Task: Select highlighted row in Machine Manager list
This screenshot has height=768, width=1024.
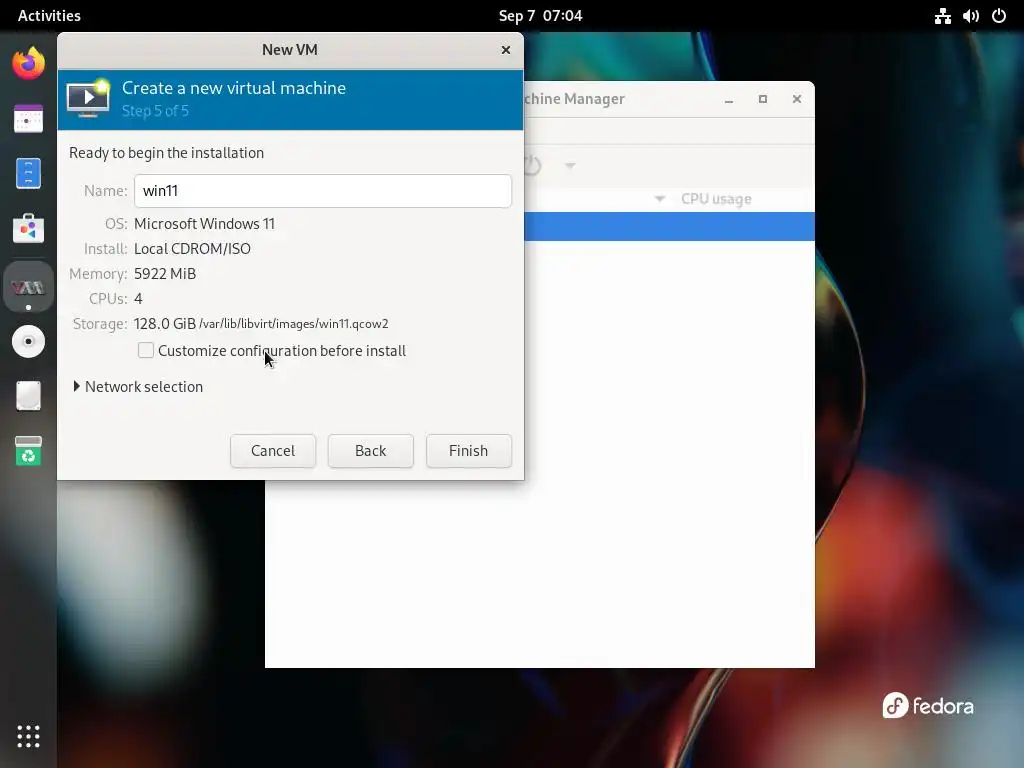Action: [x=669, y=226]
